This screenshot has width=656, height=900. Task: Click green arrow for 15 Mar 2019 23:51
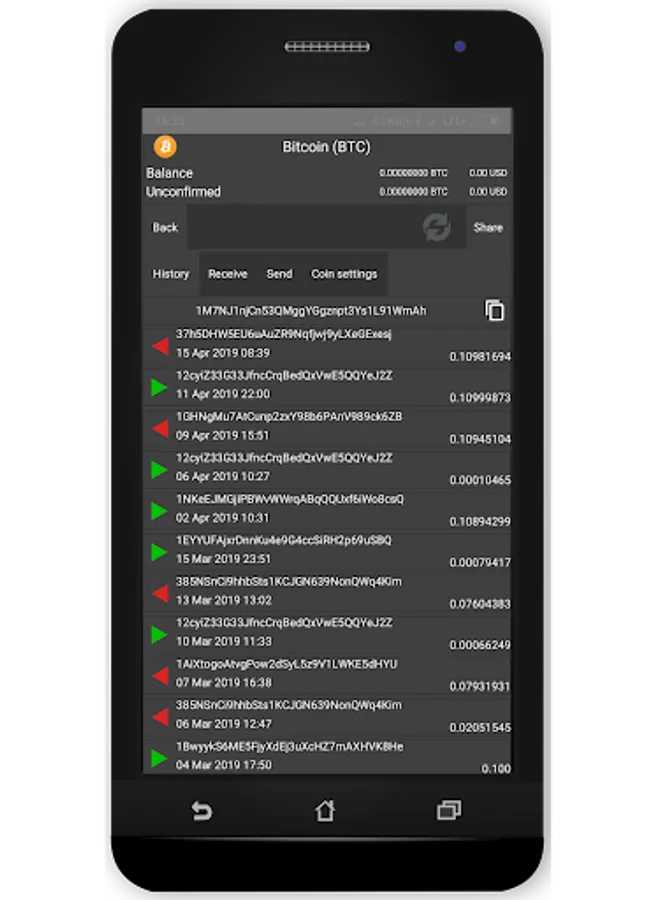click(x=159, y=552)
